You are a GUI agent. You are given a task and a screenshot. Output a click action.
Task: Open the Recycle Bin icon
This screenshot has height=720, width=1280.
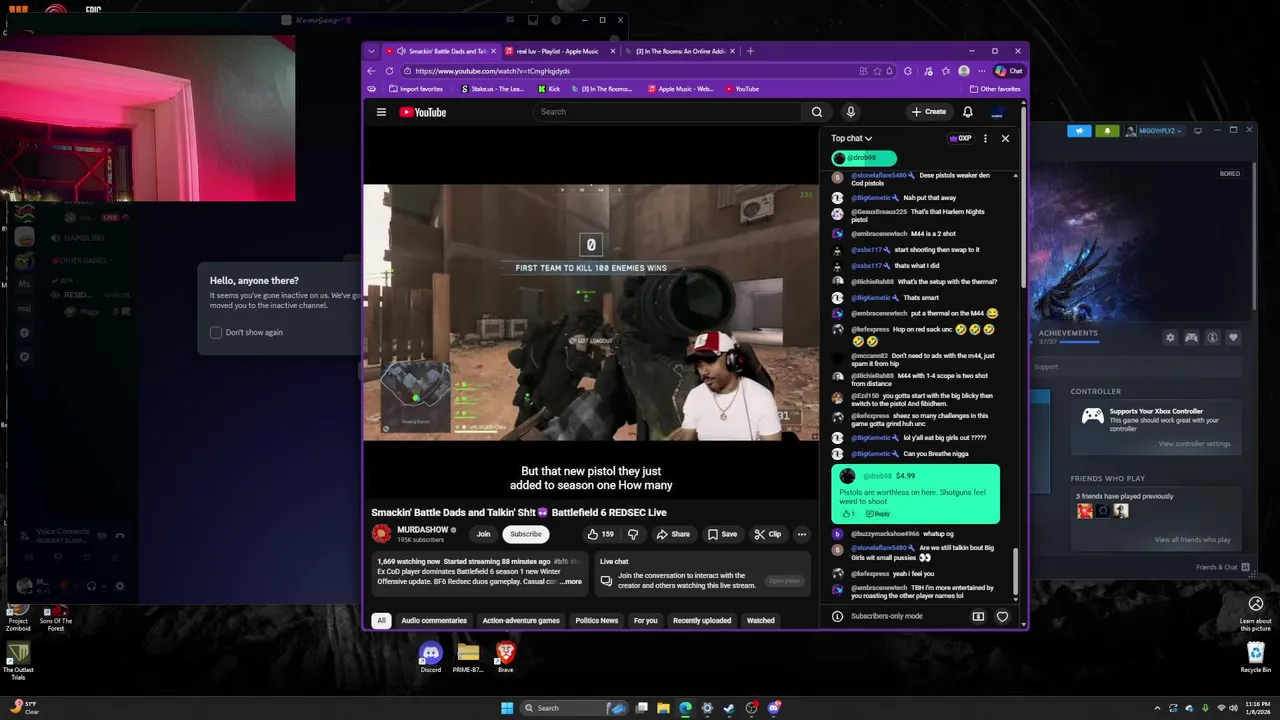click(x=1256, y=658)
